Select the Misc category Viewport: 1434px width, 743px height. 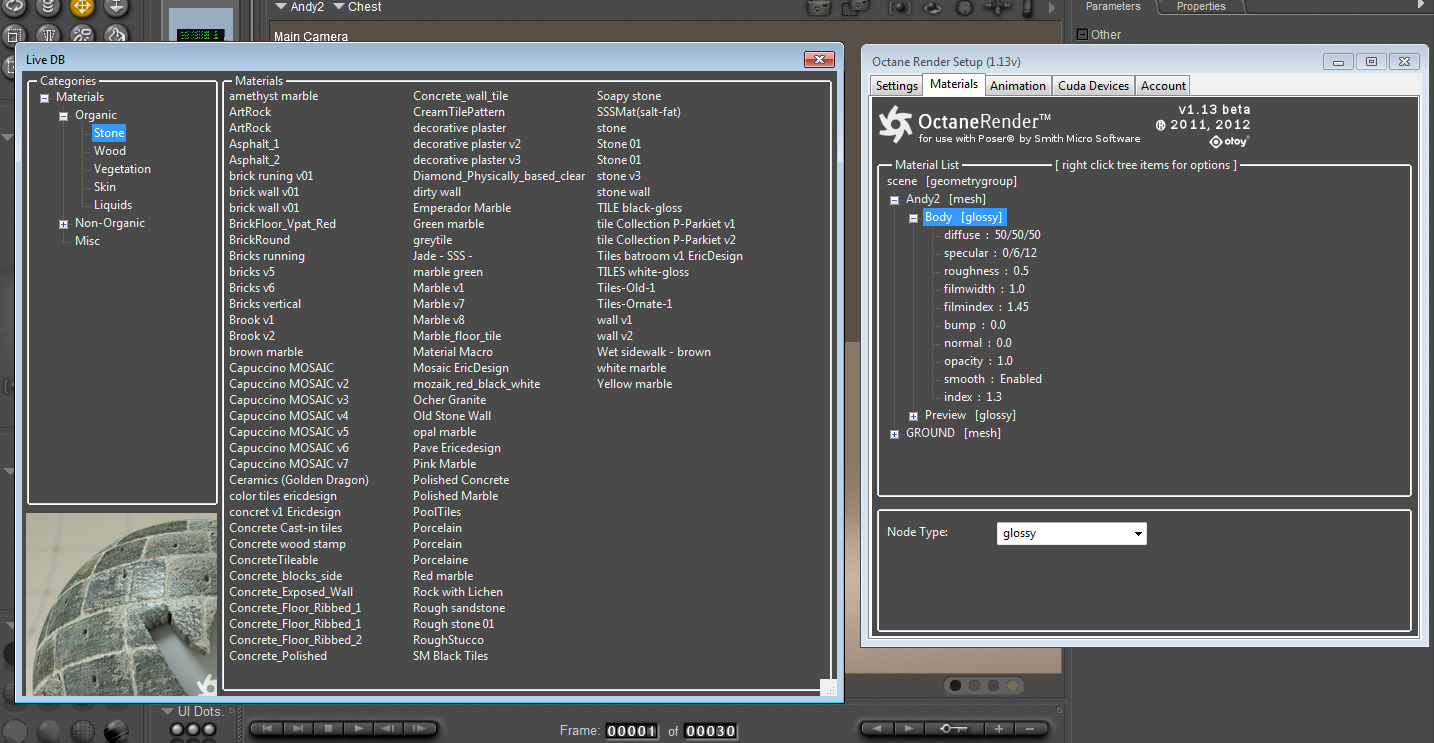tap(87, 241)
